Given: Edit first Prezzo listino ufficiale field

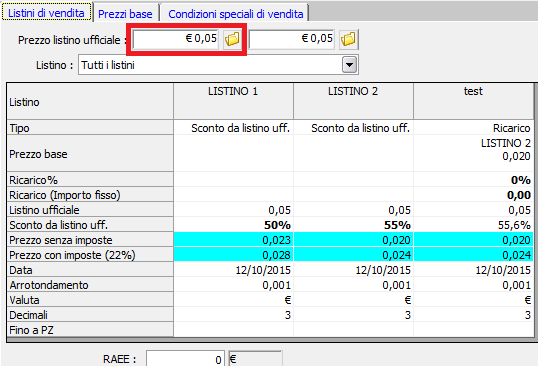Looking at the screenshot, I should pyautogui.click(x=175, y=39).
